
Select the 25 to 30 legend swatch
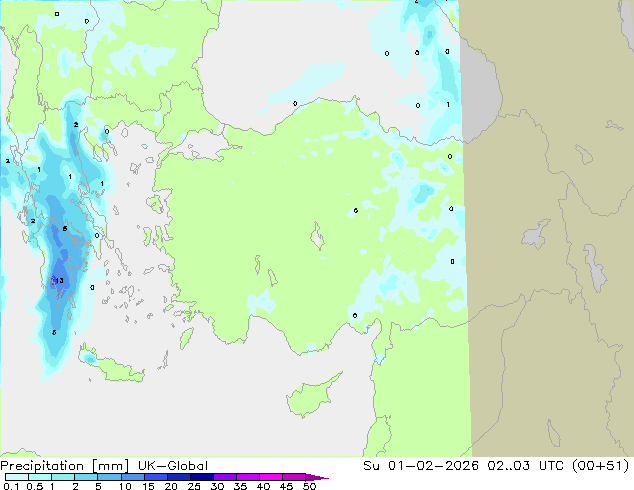[201, 477]
